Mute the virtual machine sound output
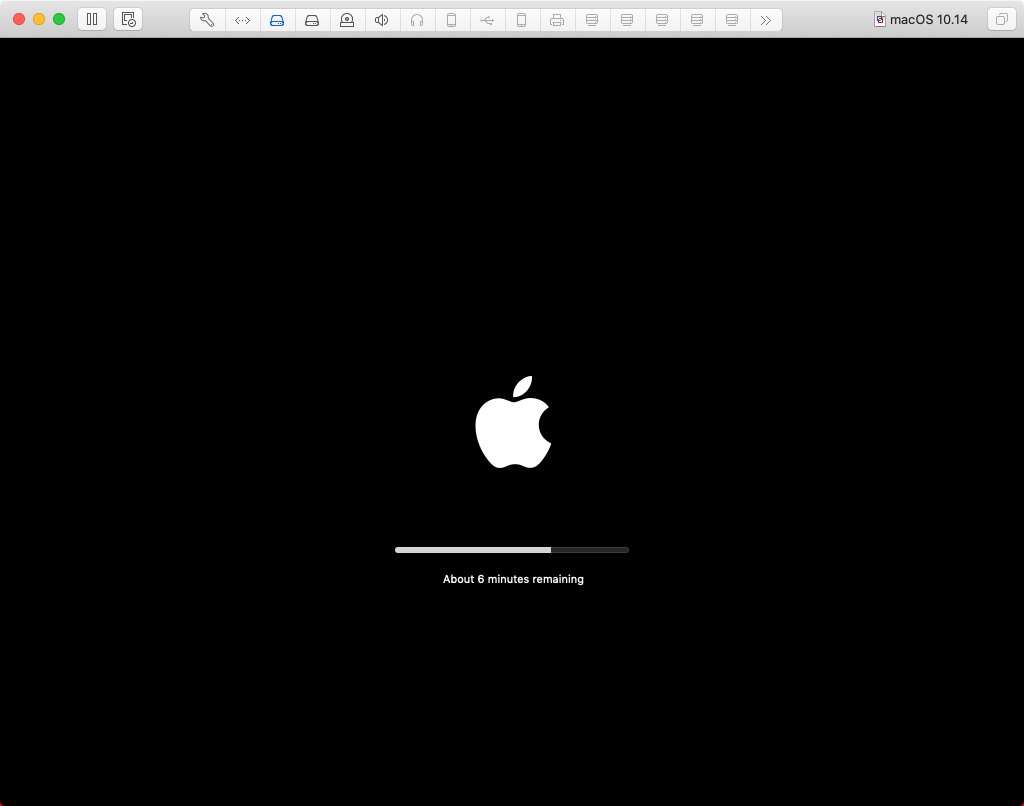 click(x=382, y=19)
